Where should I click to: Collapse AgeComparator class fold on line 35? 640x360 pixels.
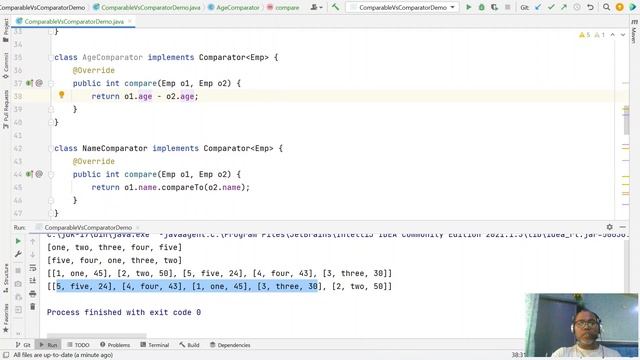51,58
